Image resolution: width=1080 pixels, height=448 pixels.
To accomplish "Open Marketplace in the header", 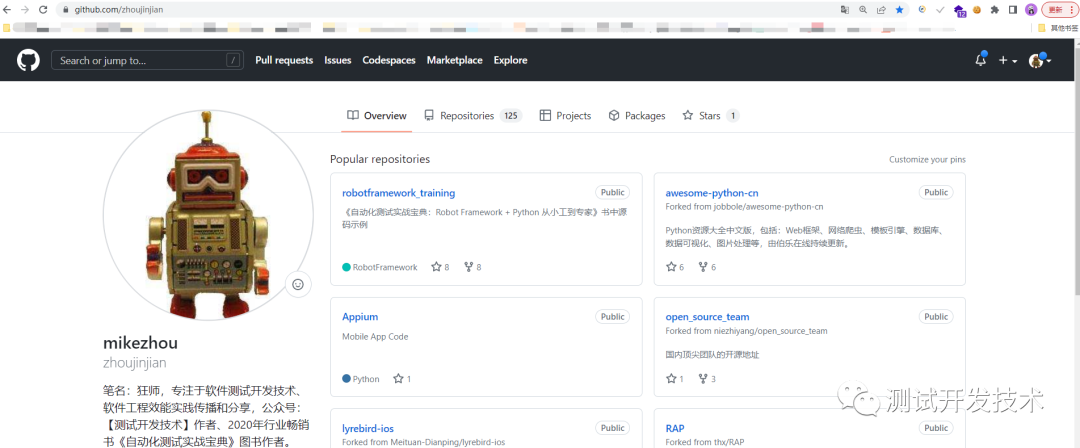I will click(x=455, y=60).
